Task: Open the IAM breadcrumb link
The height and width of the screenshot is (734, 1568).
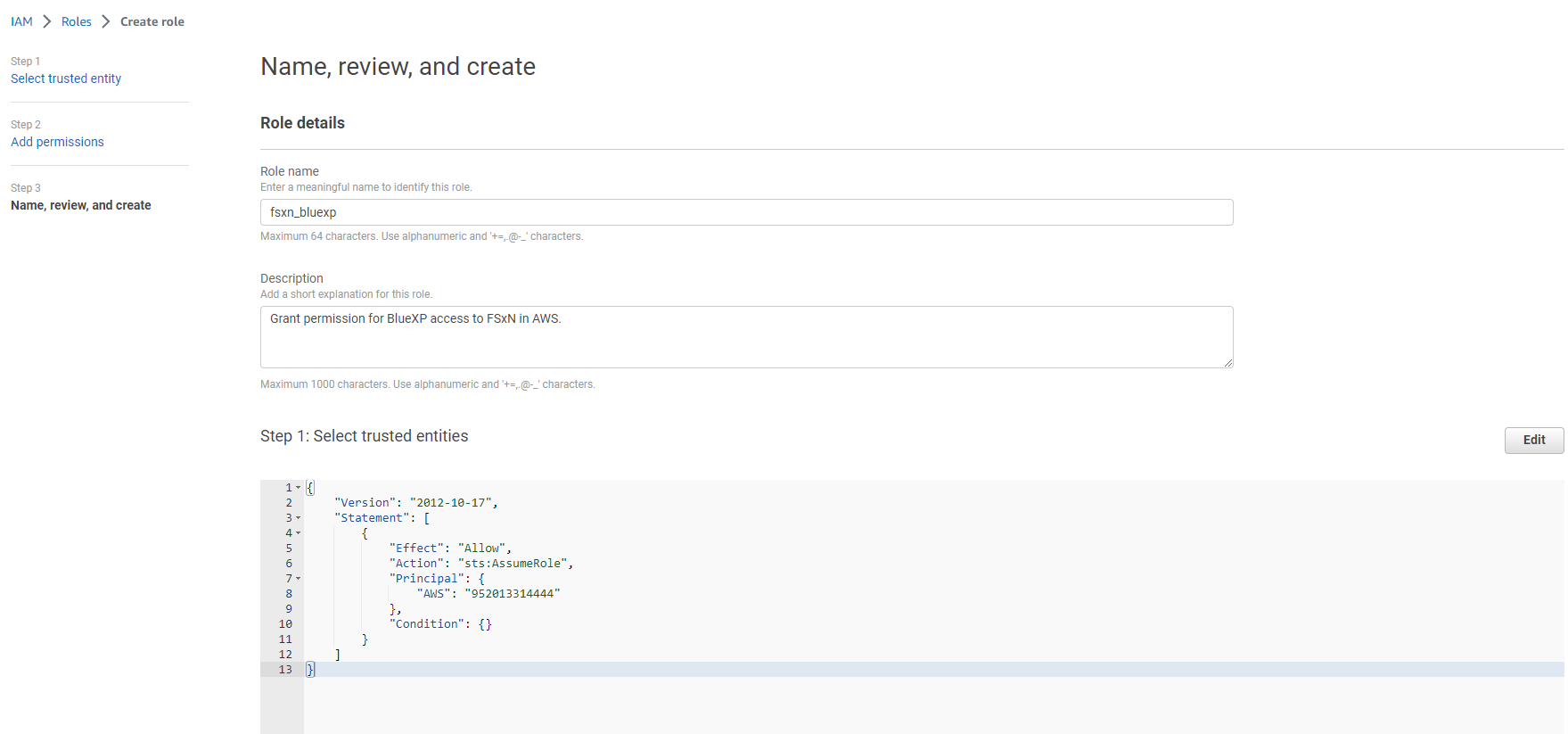Action: (21, 21)
